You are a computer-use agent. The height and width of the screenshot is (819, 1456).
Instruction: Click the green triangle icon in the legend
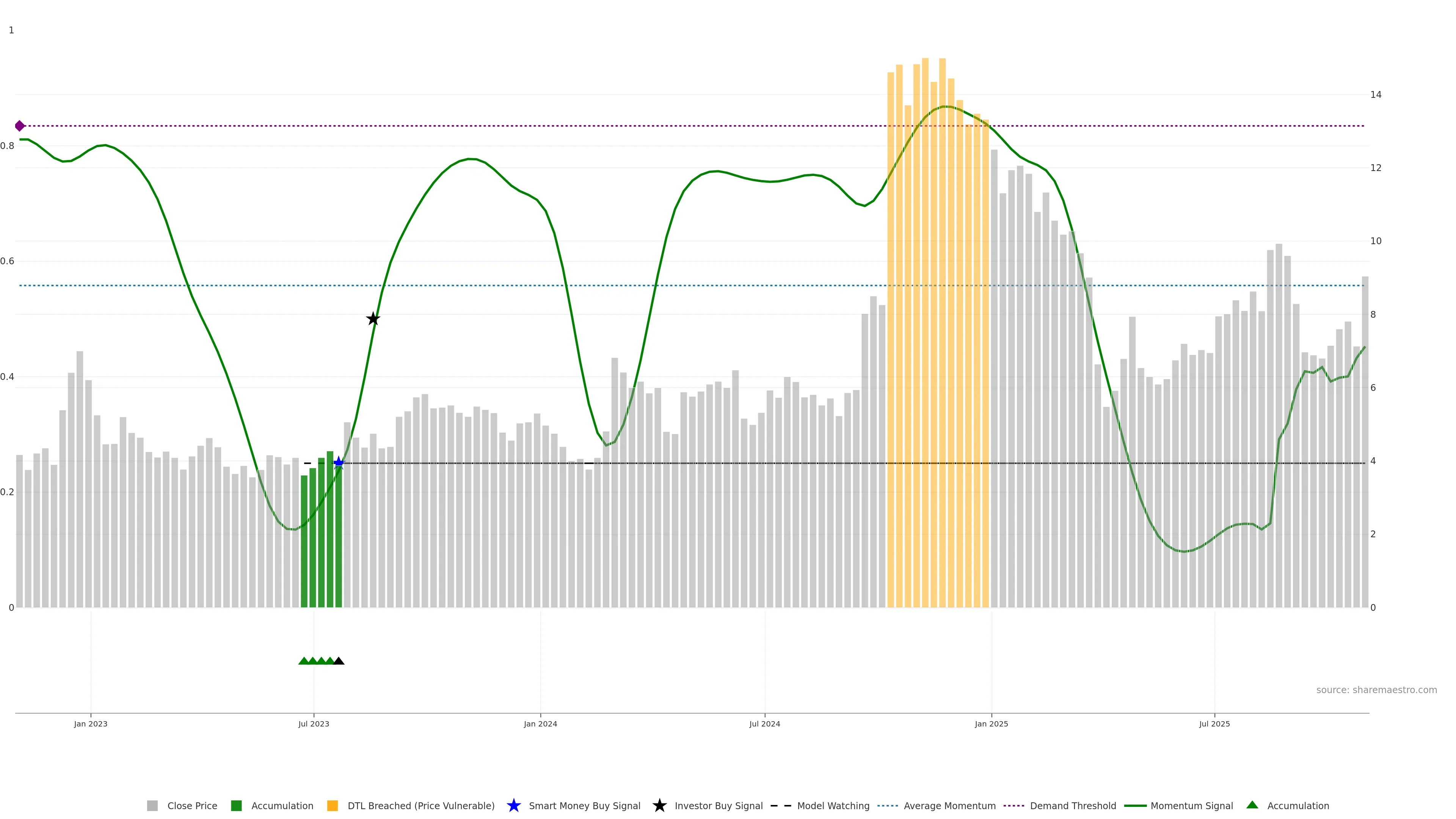[x=1252, y=805]
